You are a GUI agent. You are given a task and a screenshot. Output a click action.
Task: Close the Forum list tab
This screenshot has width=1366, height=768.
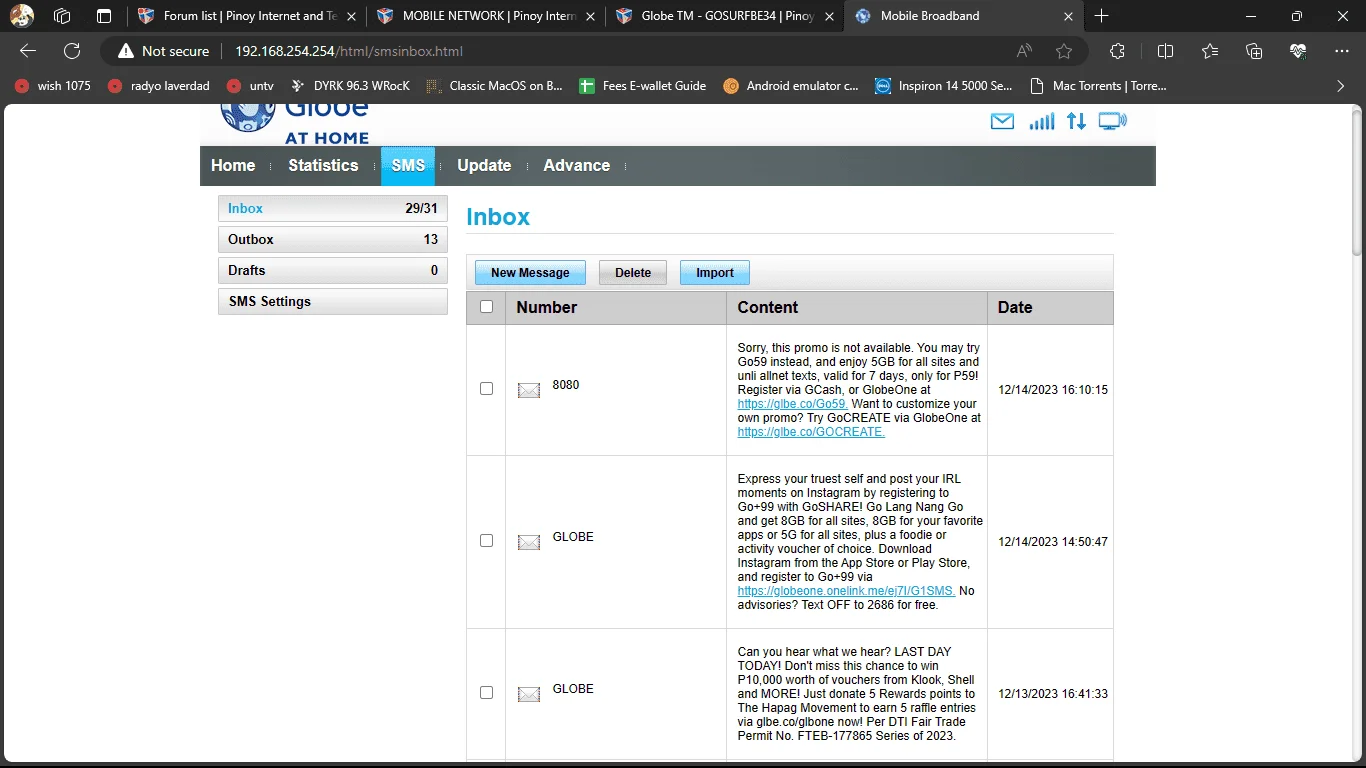coord(350,16)
